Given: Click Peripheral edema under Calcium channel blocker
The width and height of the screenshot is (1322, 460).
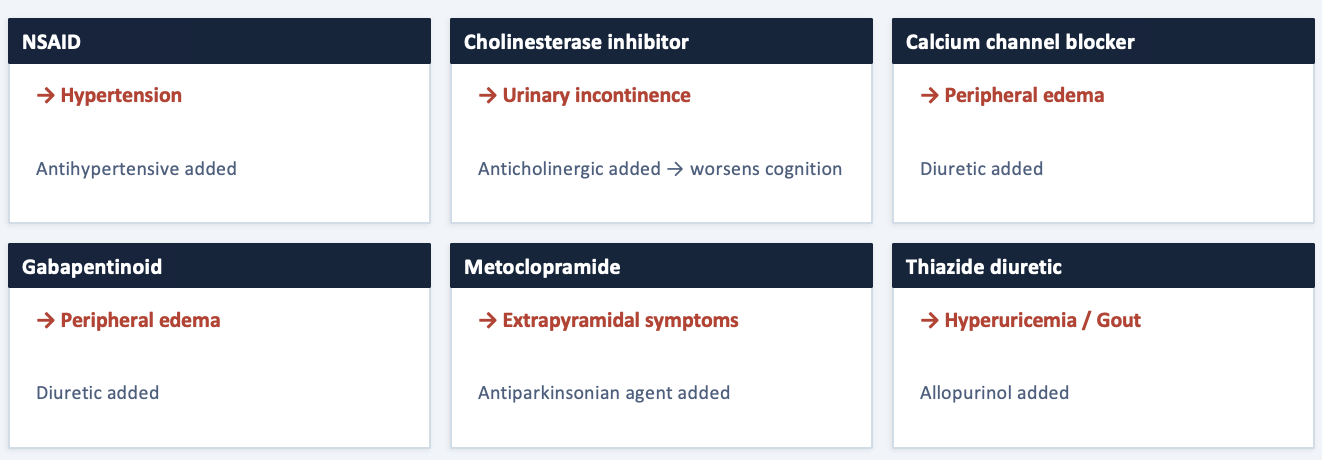Looking at the screenshot, I should (x=1024, y=96).
